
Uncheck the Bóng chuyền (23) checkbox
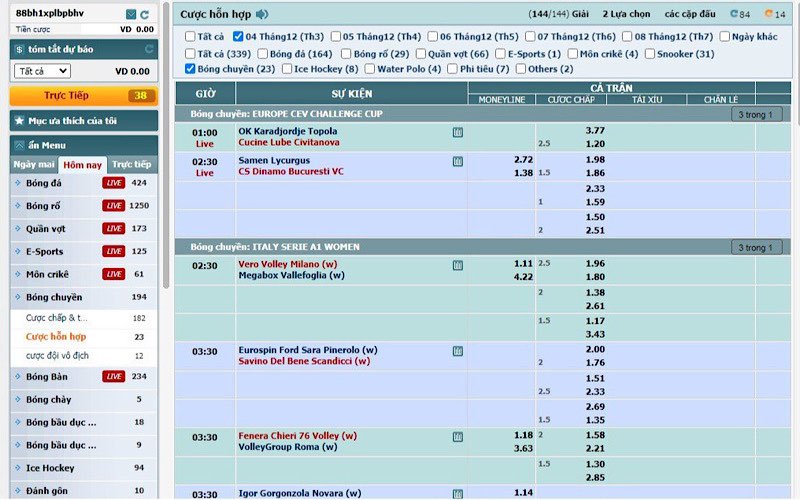[x=191, y=69]
